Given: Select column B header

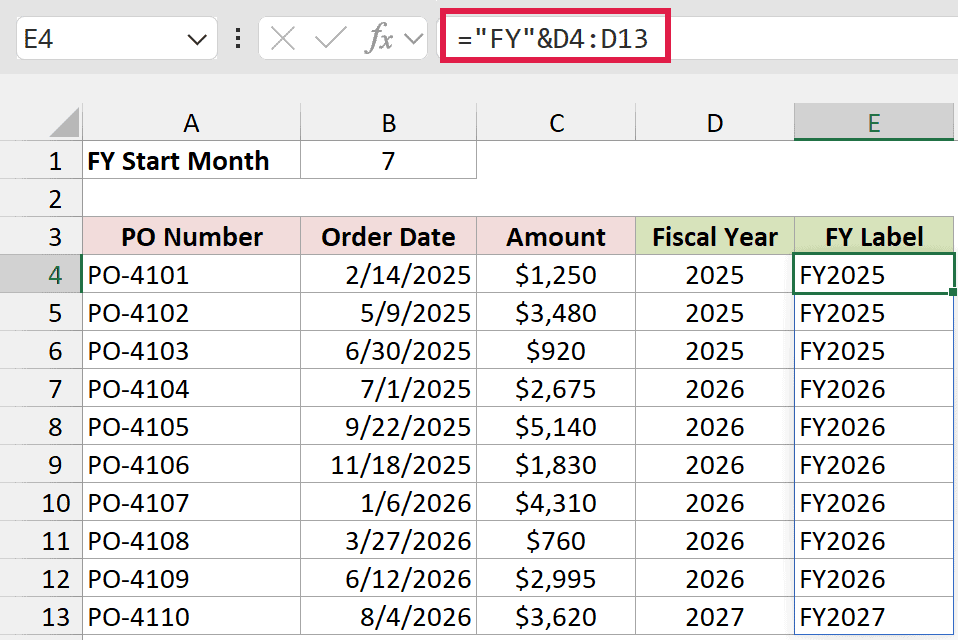Looking at the screenshot, I should point(389,123).
